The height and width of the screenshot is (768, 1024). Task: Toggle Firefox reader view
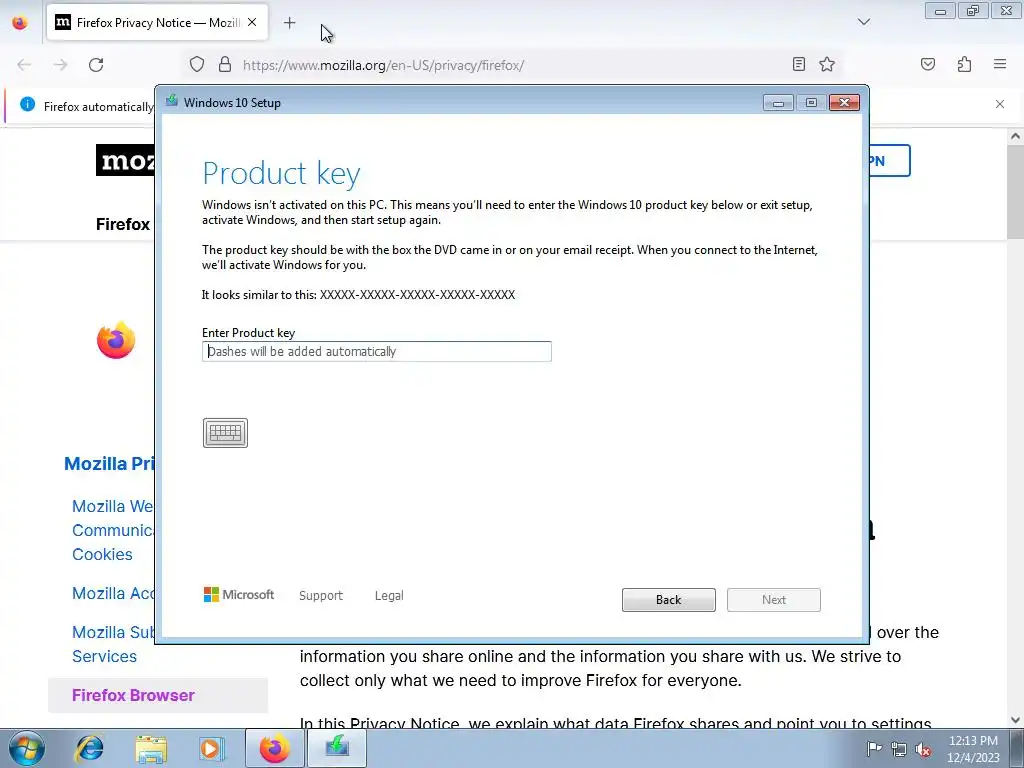coord(799,64)
